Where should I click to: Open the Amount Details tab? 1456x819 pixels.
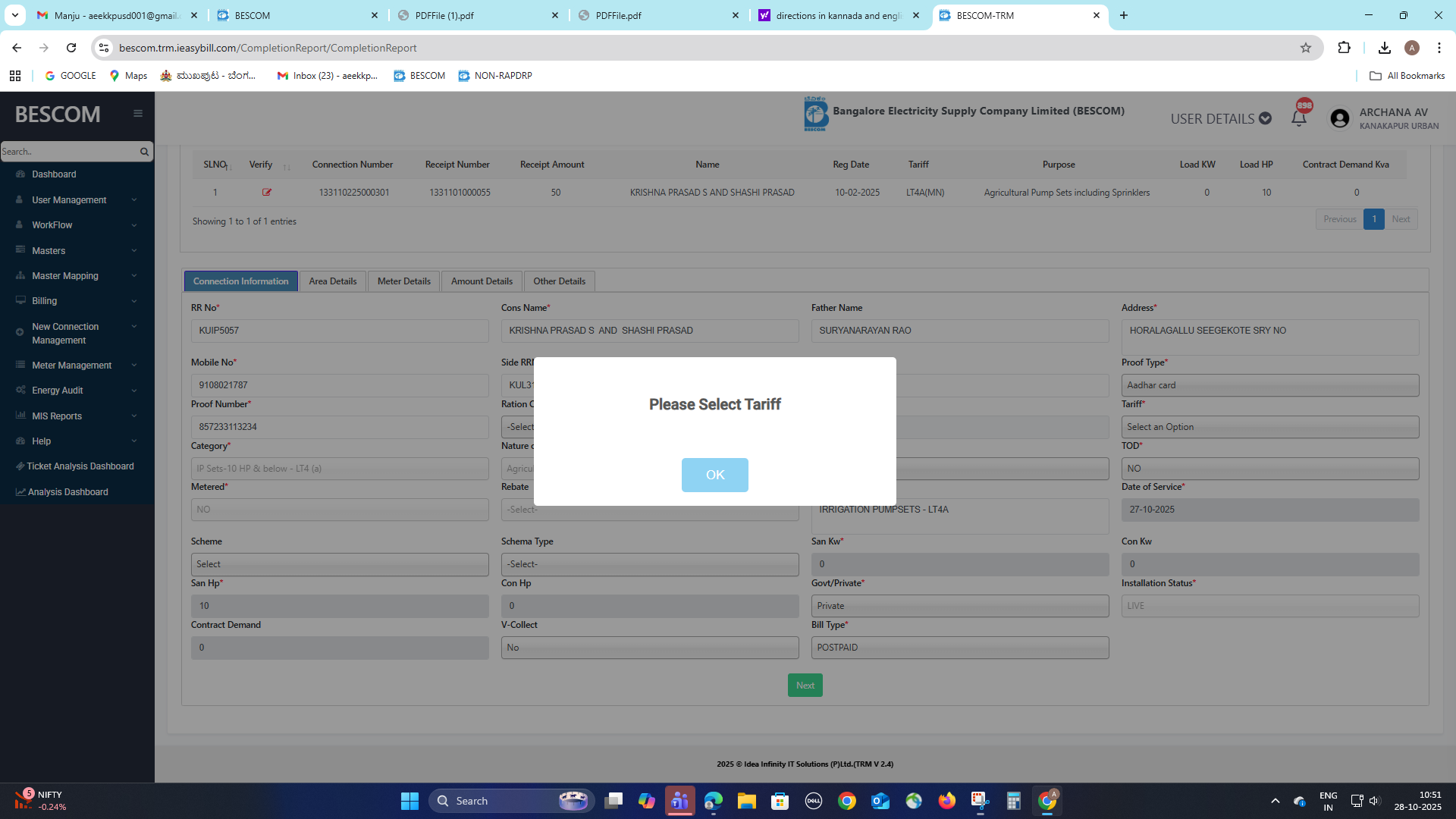(482, 281)
